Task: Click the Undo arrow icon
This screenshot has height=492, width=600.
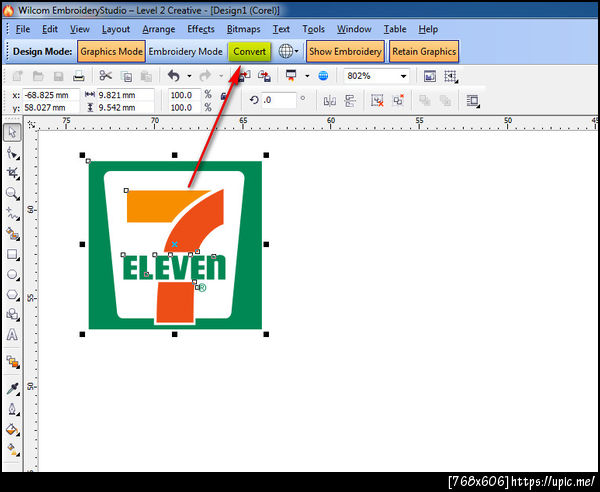Action: tap(174, 76)
